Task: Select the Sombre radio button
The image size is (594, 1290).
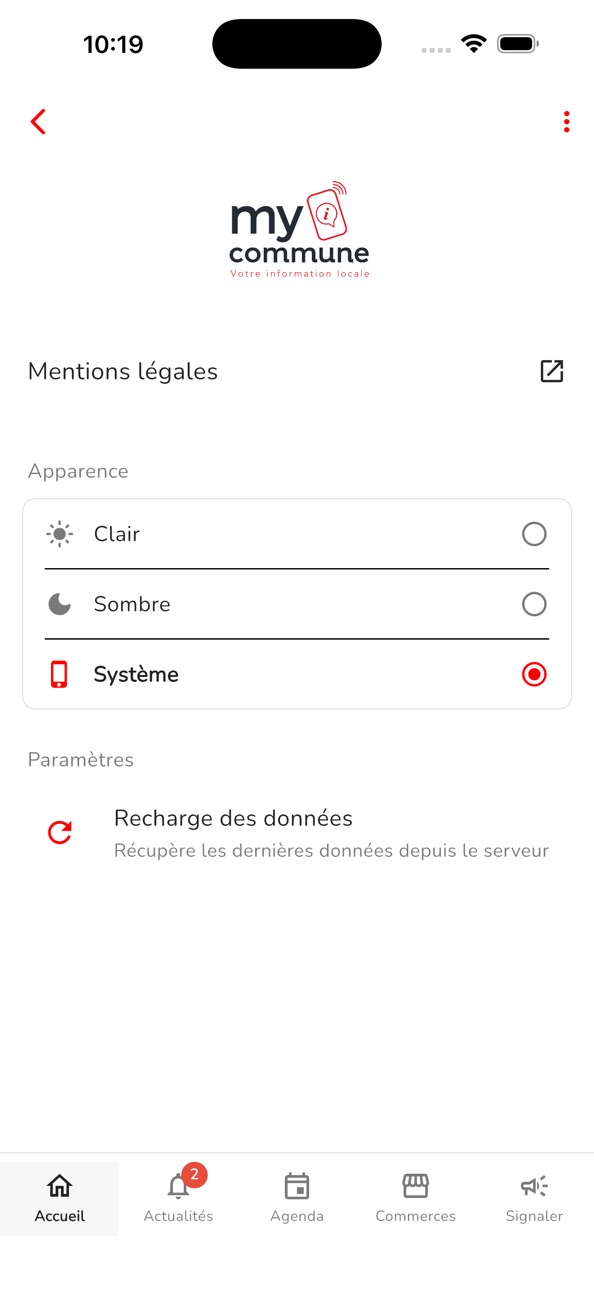Action: [534, 604]
